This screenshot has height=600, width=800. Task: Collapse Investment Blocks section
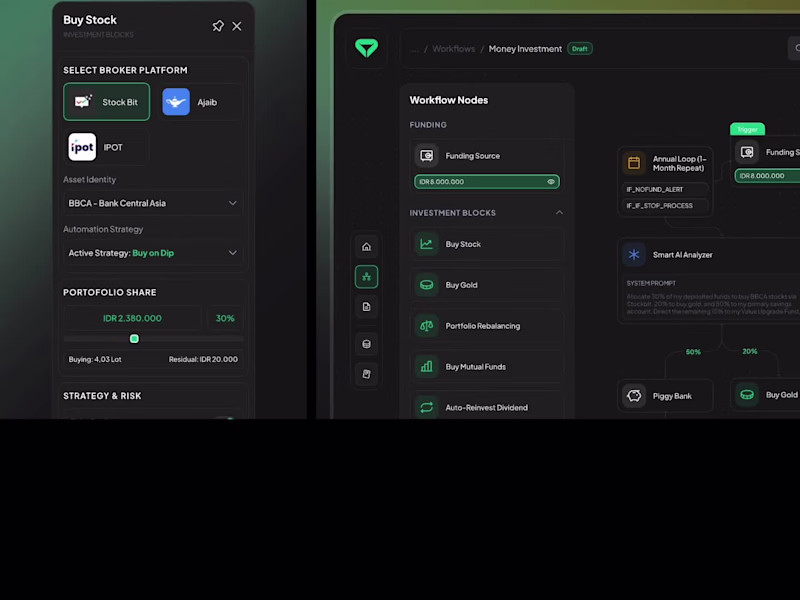(x=559, y=213)
